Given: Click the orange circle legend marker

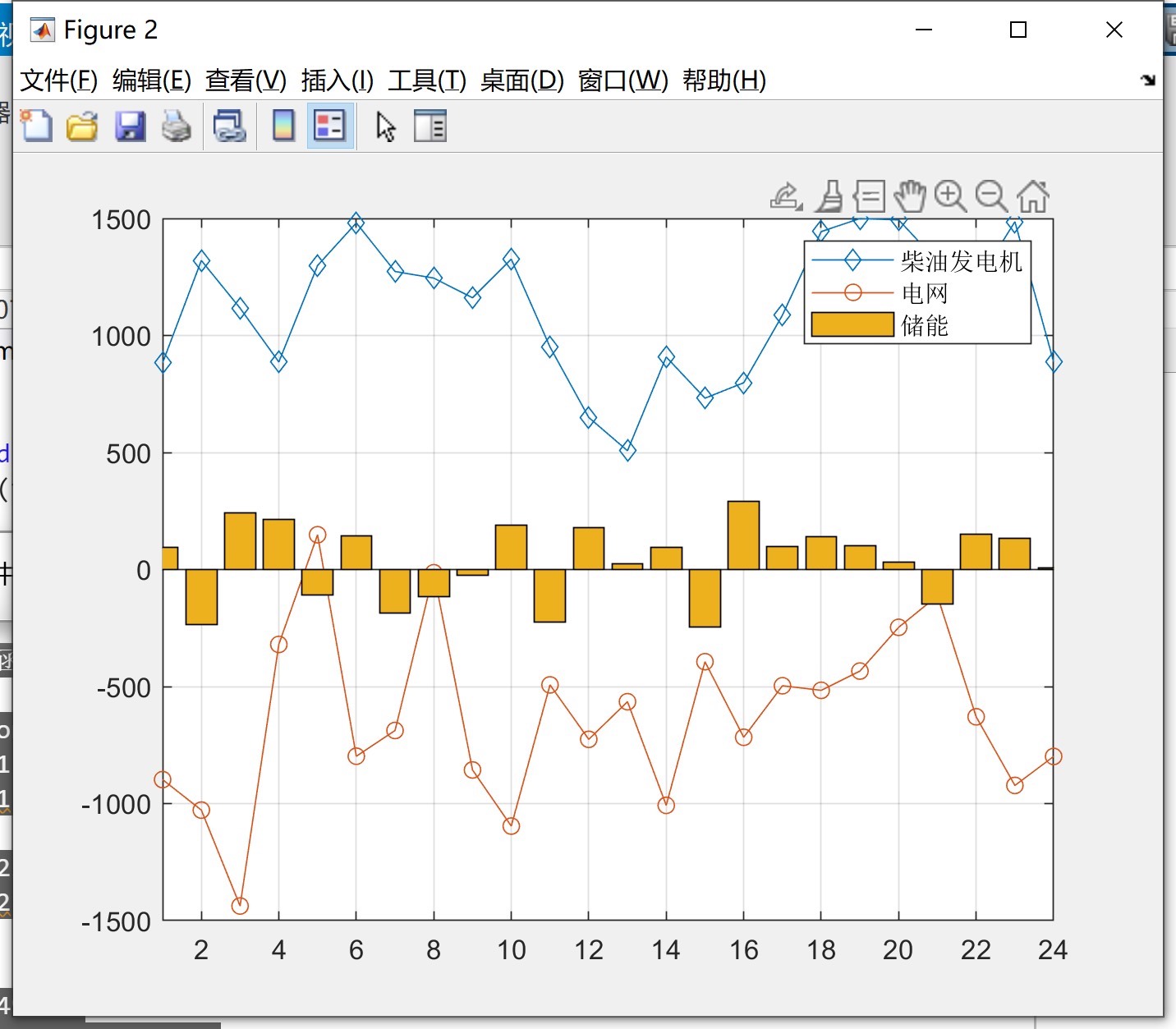Looking at the screenshot, I should pos(853,292).
